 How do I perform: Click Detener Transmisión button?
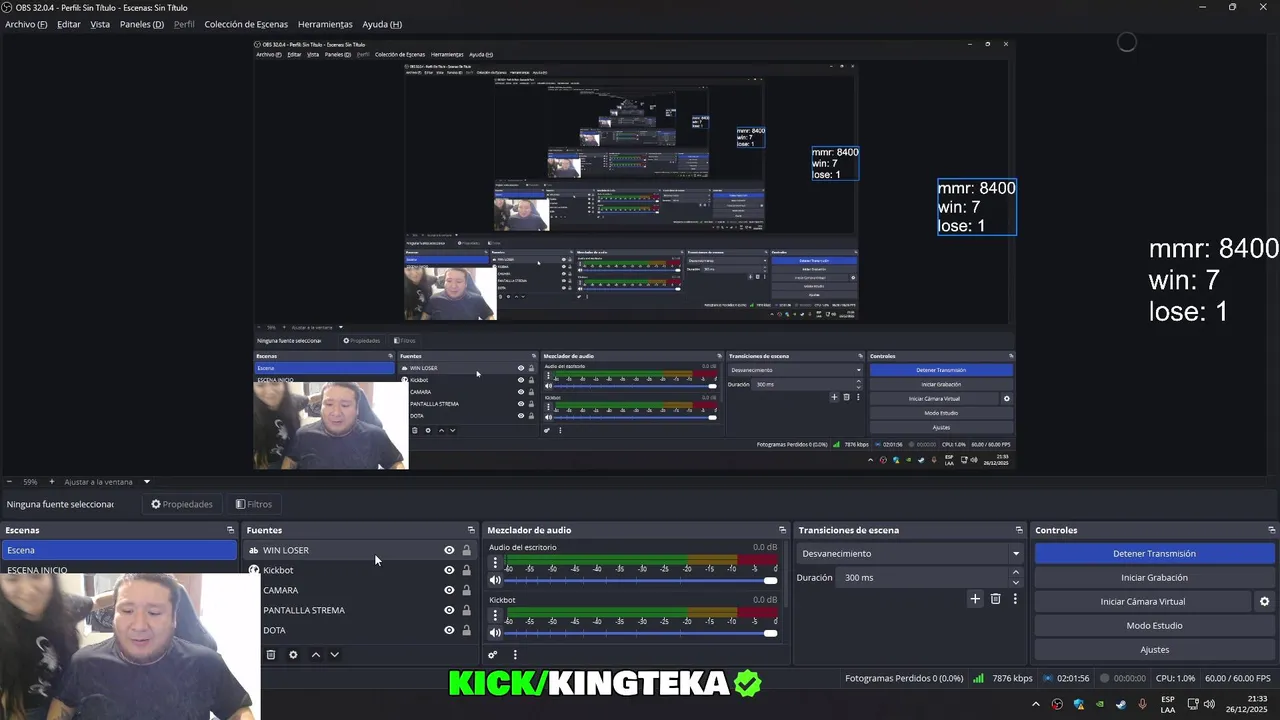(x=1154, y=553)
